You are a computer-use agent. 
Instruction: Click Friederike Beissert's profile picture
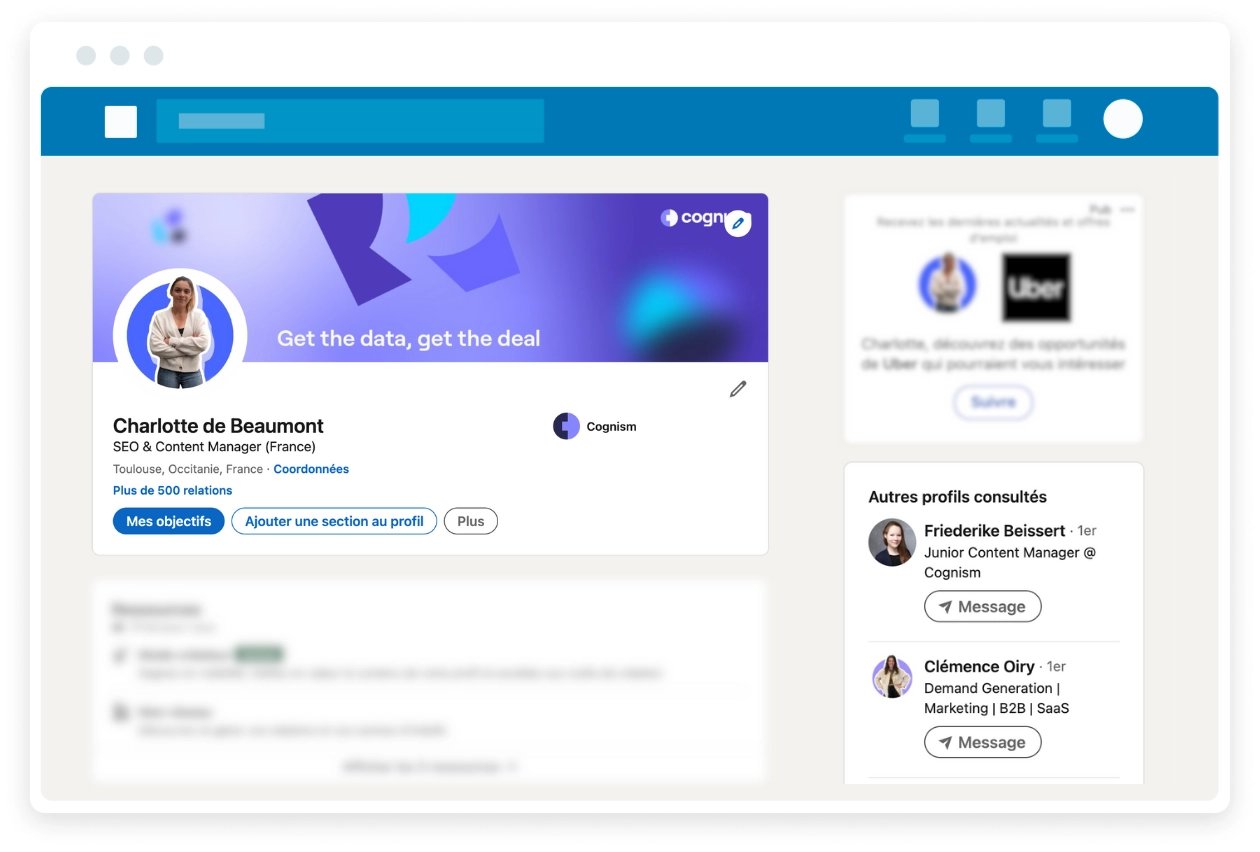point(892,542)
